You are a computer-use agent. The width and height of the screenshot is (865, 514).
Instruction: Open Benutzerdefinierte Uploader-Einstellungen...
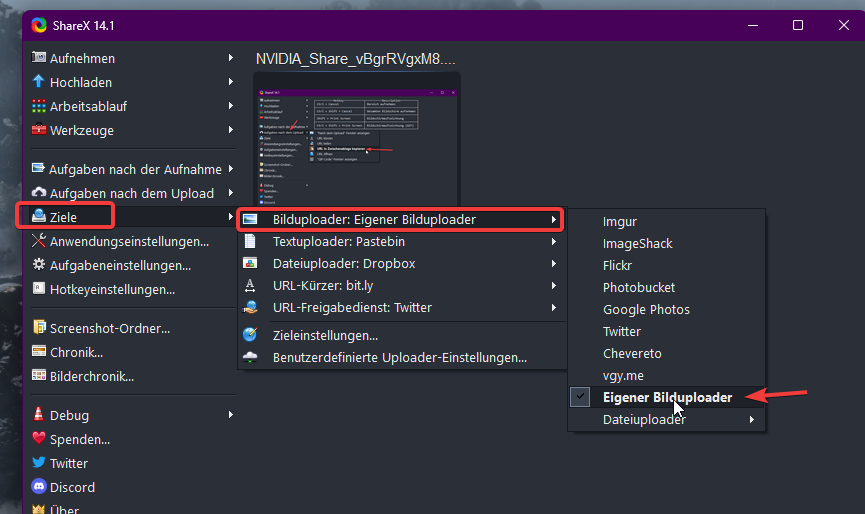click(x=399, y=357)
